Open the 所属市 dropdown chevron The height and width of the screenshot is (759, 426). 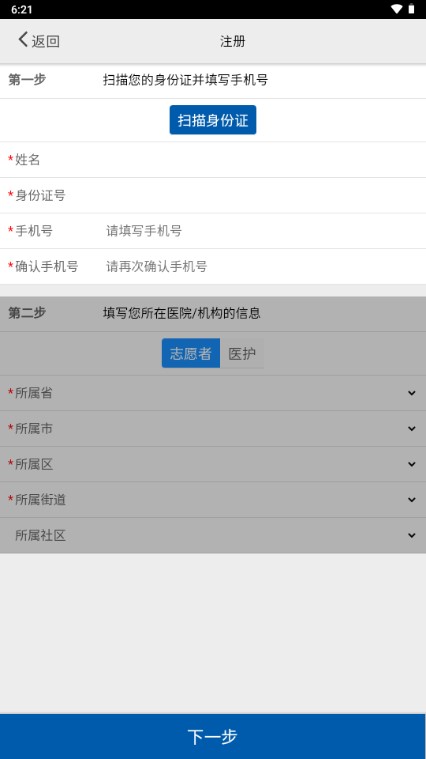(x=411, y=428)
